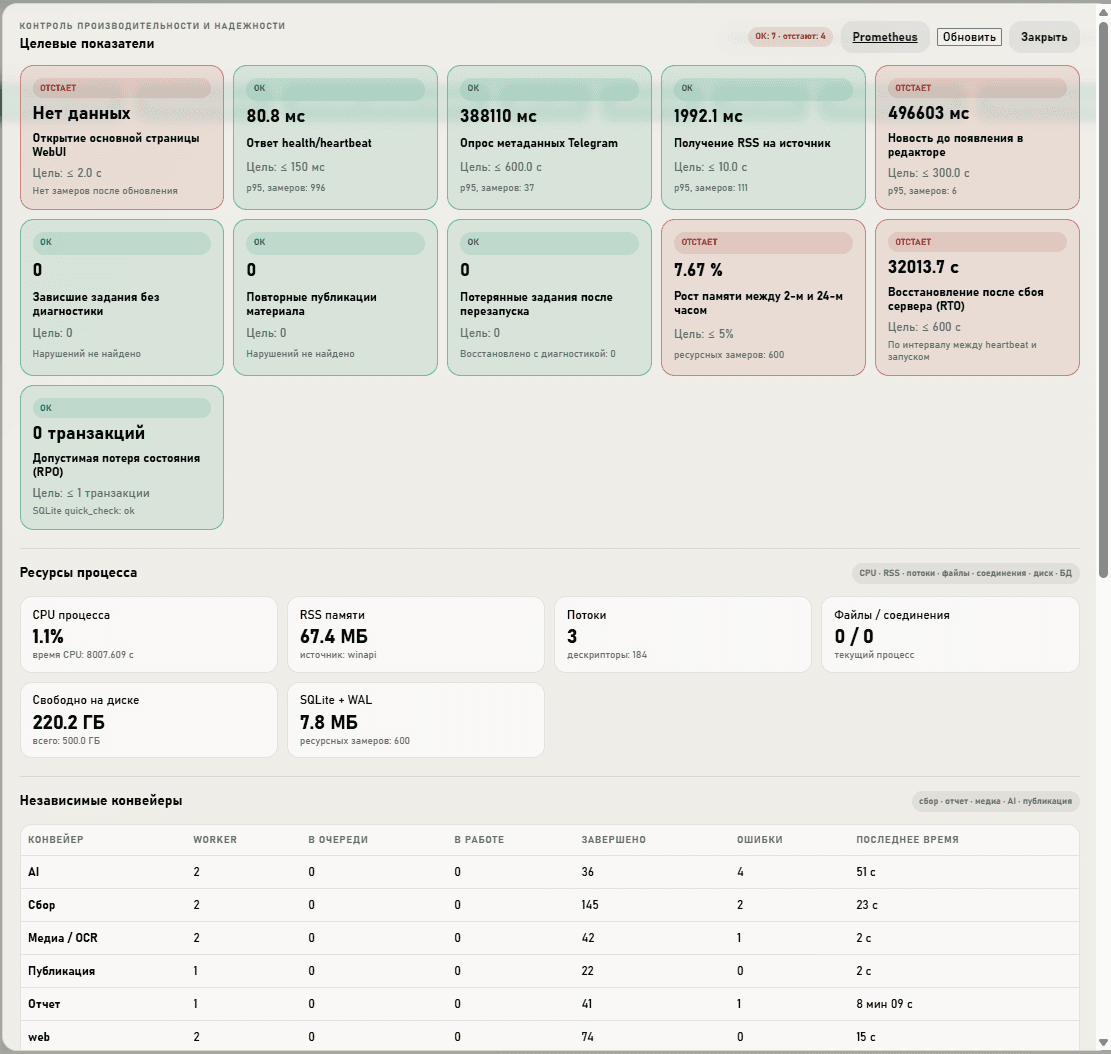Click the 'Ответ health/heartbeat' metric label
Image resolution: width=1111 pixels, height=1054 pixels.
pos(309,142)
